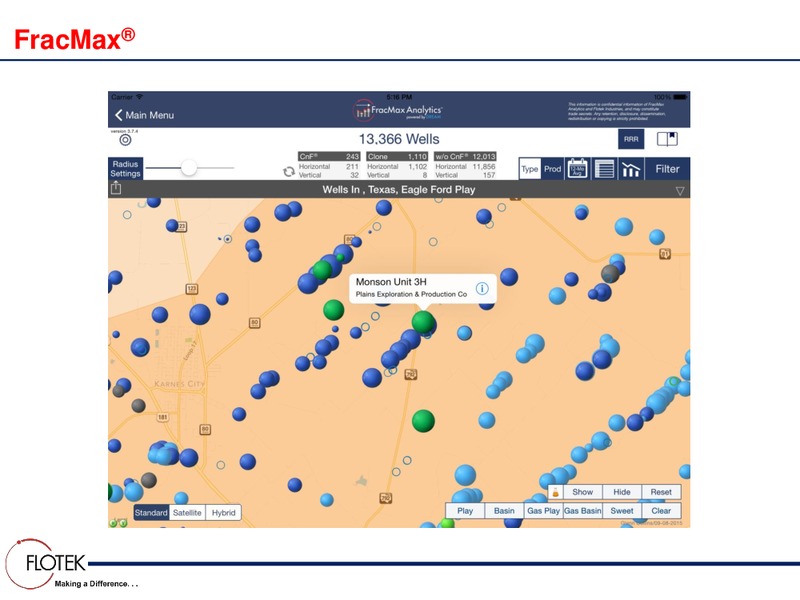
Task: Click the Show button
Action: coord(583,492)
